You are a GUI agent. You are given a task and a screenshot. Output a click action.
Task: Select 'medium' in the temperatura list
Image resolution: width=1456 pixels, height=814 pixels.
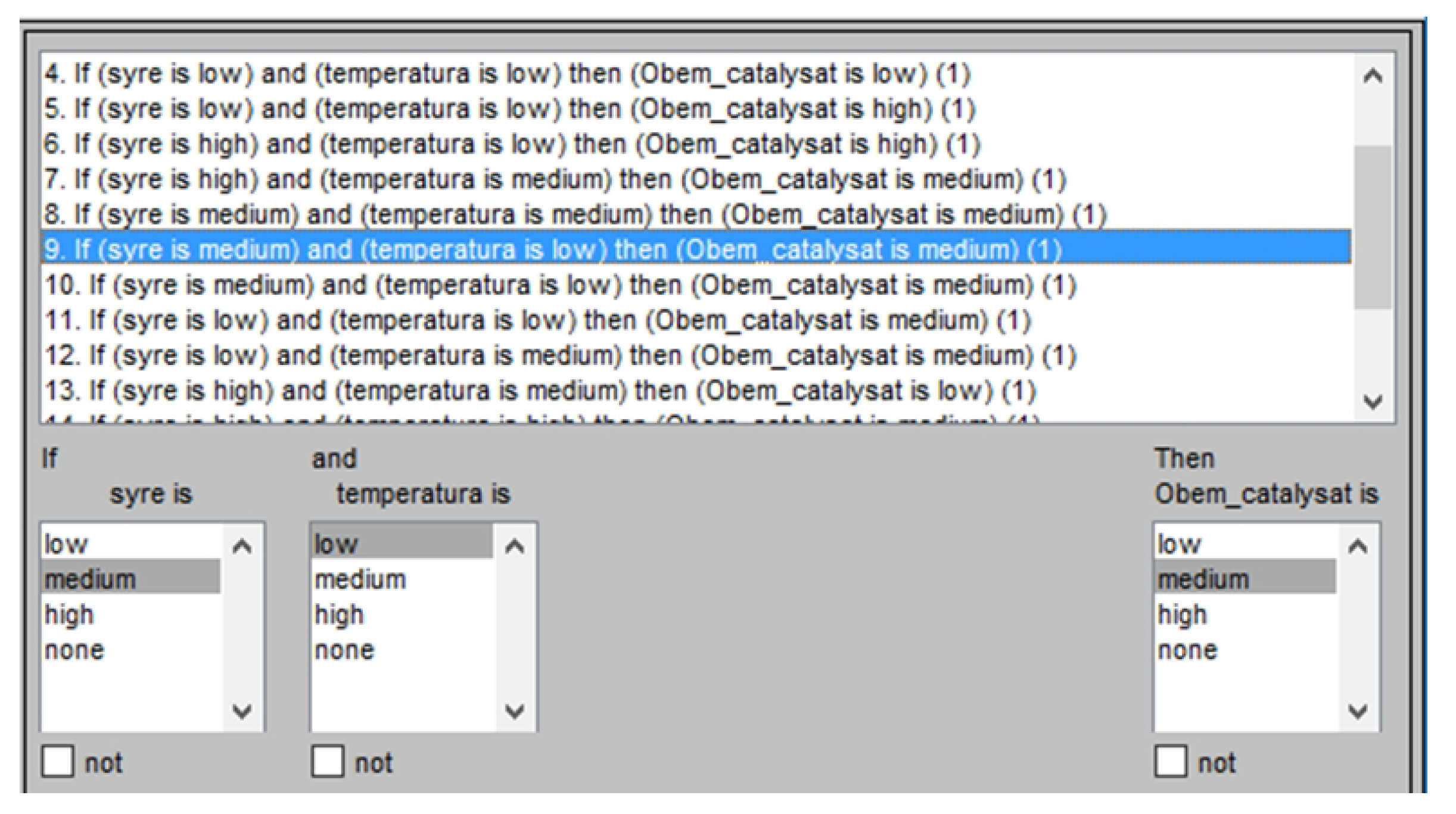(360, 579)
